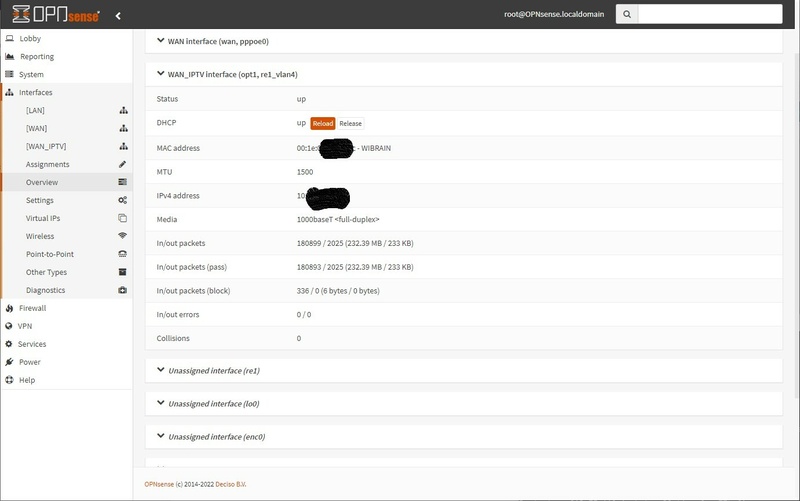Screen dimensions: 800x501
Task: Click the Interfaces sitemap icon
Action: click(9, 92)
